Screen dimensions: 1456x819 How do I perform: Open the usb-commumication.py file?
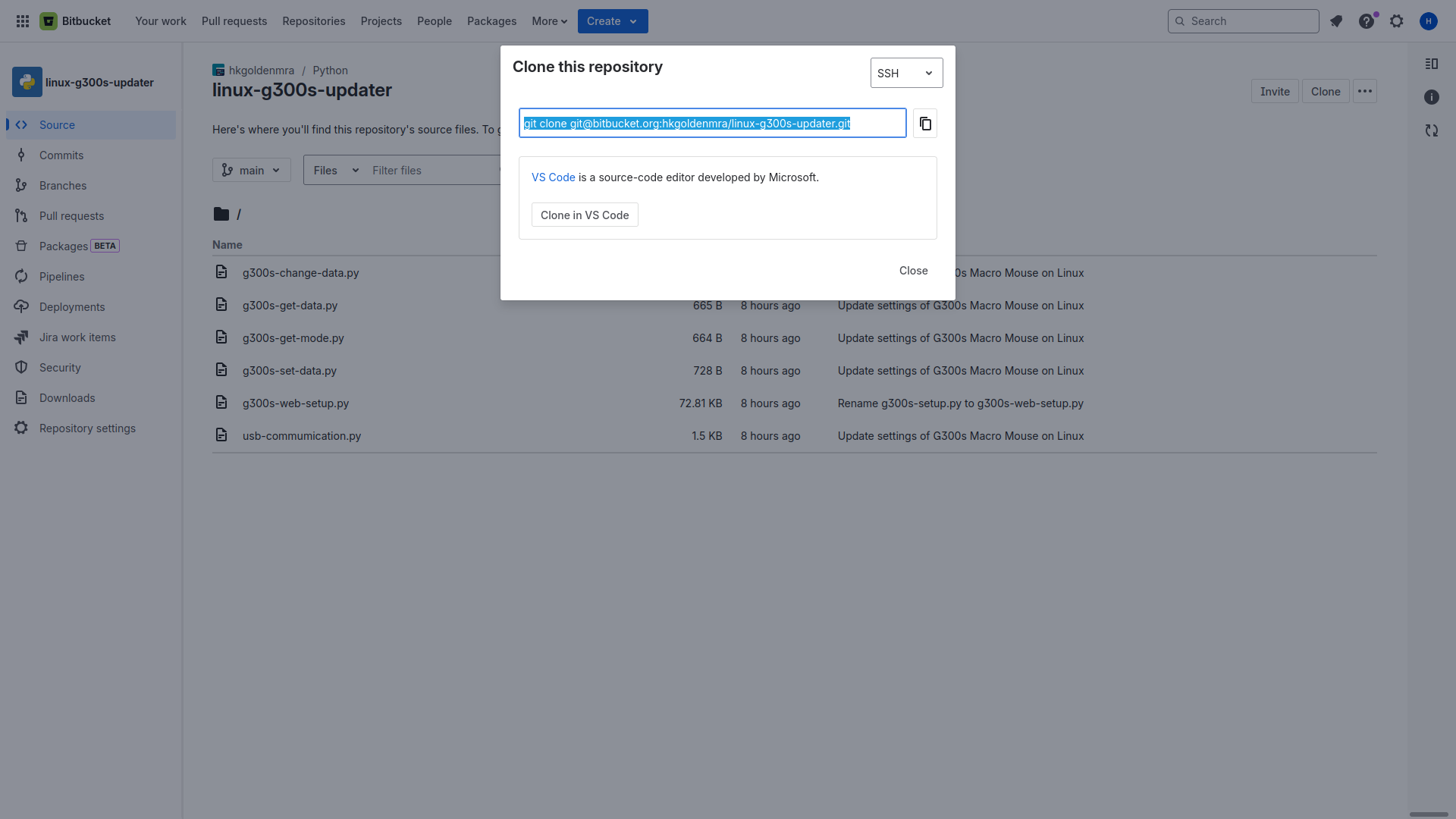click(302, 436)
